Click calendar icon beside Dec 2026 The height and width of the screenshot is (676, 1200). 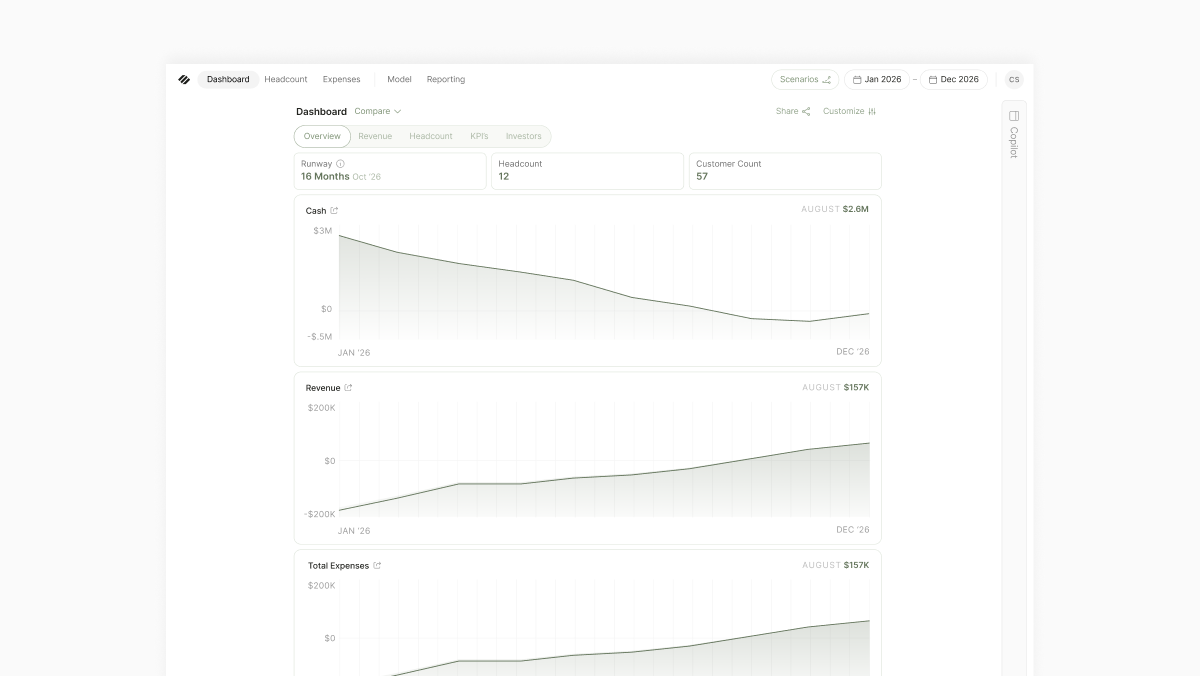[933, 80]
